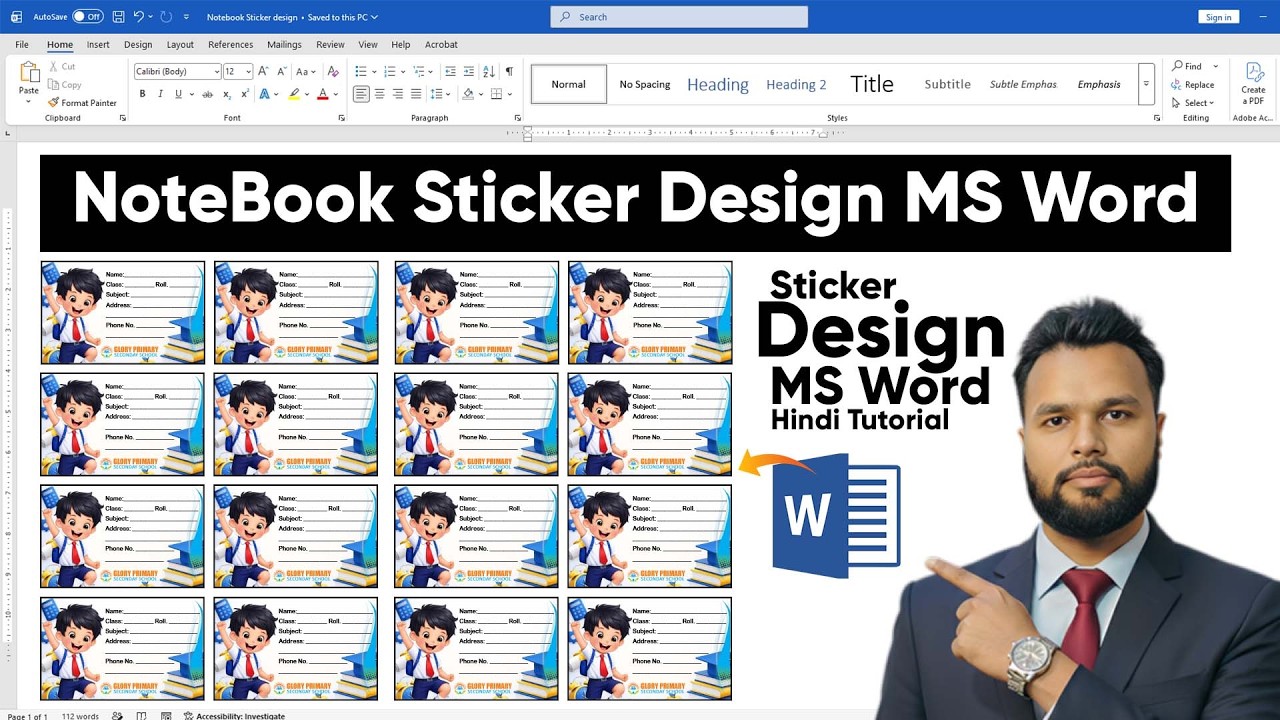
Task: Switch to the Layout tab
Action: [x=180, y=45]
